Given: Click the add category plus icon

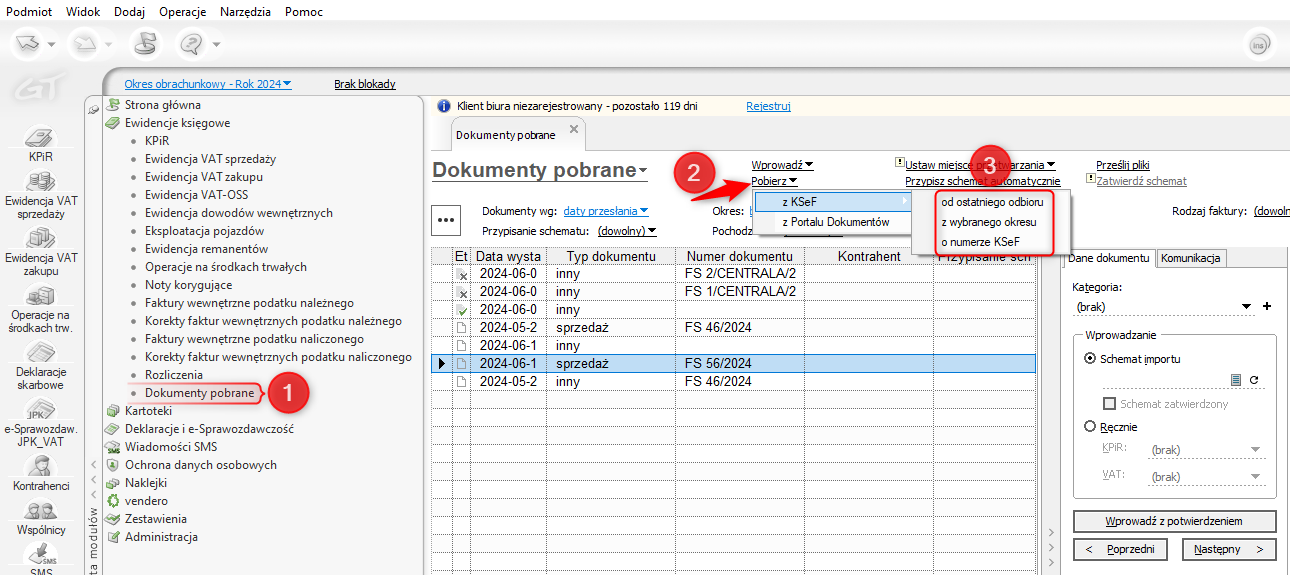Looking at the screenshot, I should point(1267,307).
